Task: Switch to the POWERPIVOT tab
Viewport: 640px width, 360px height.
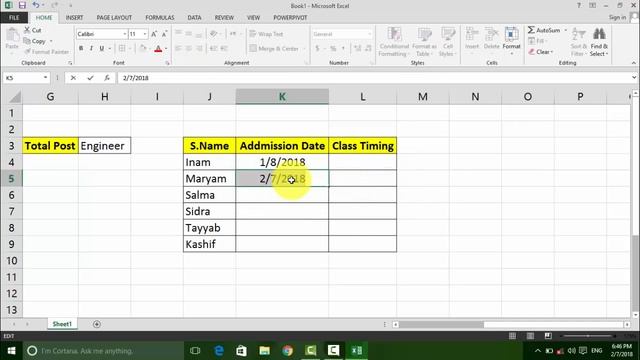Action: (290, 18)
